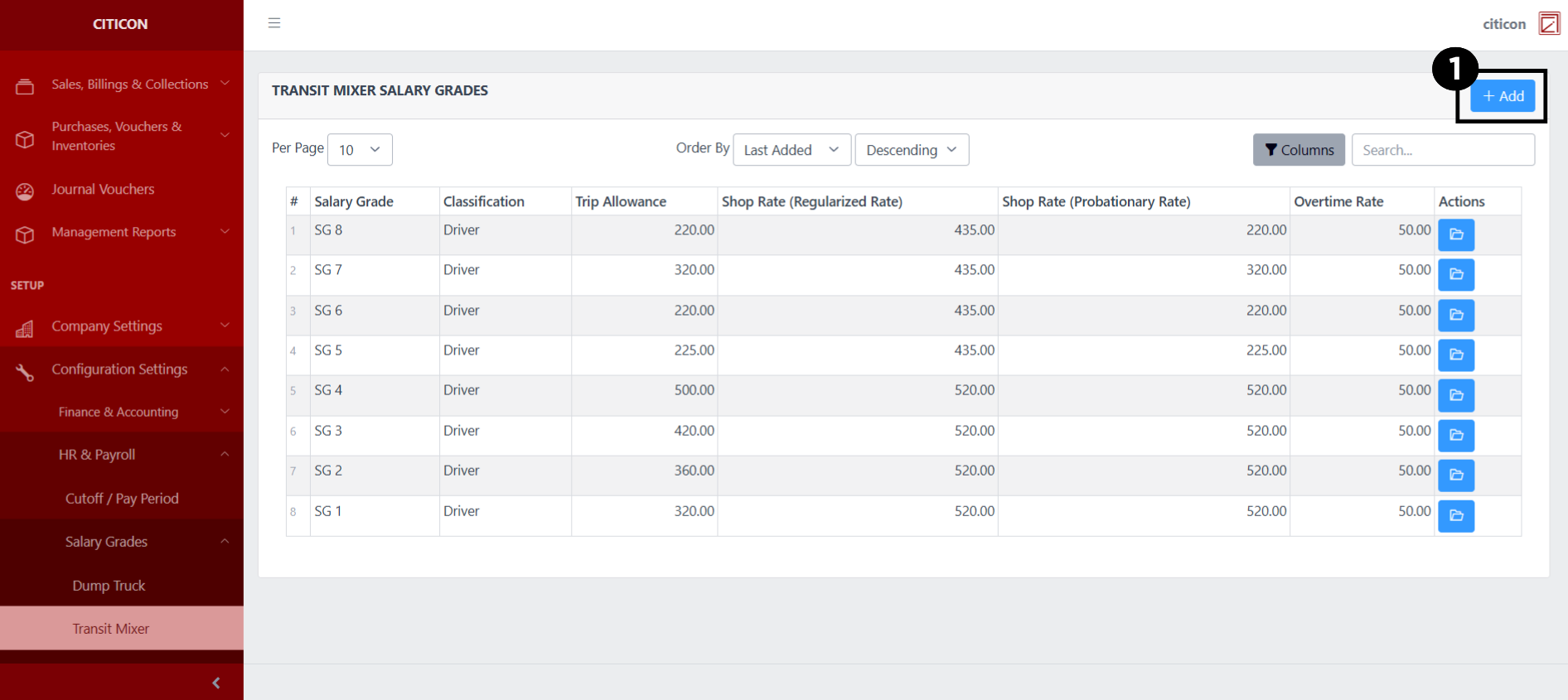Open the folder action for SG 6
The image size is (1568, 700).
click(1456, 315)
